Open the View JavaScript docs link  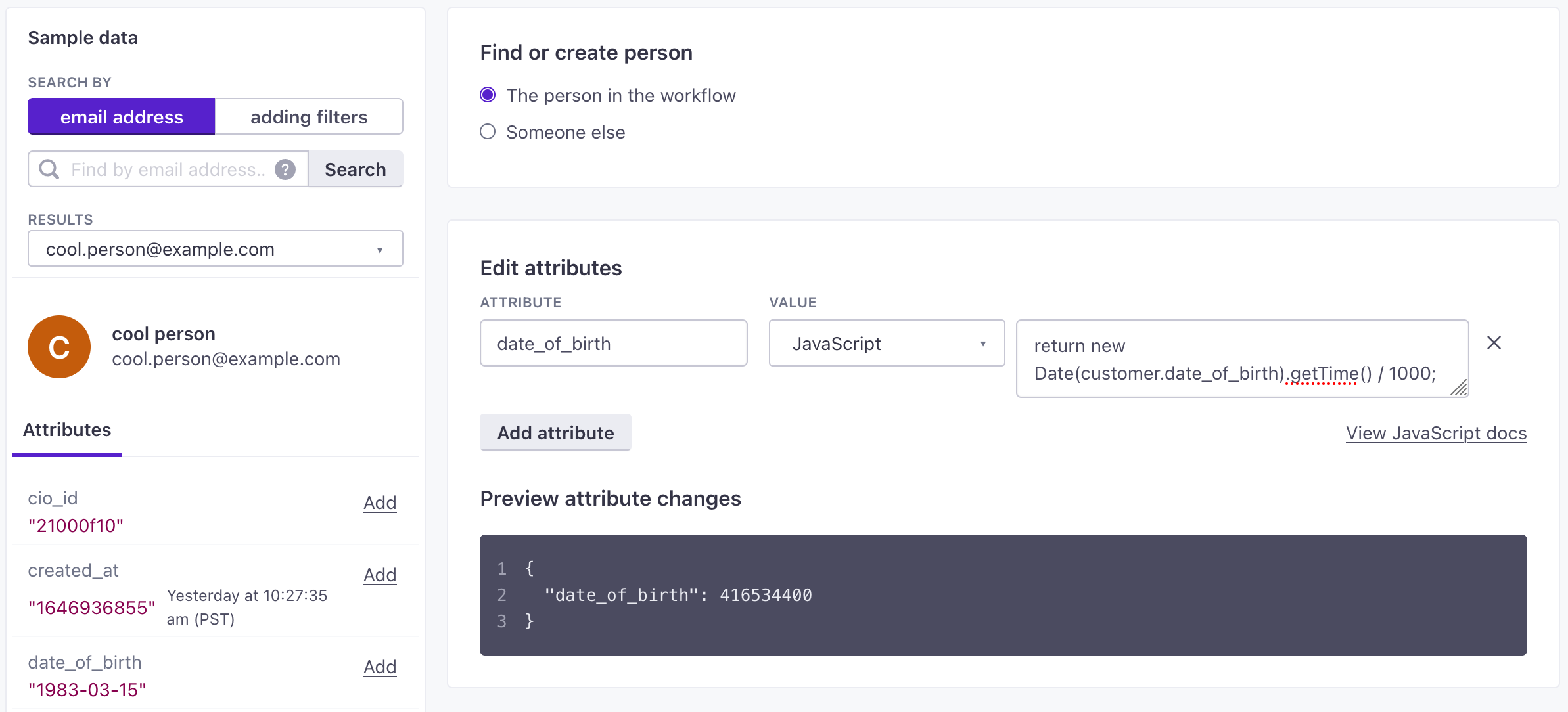(x=1436, y=434)
